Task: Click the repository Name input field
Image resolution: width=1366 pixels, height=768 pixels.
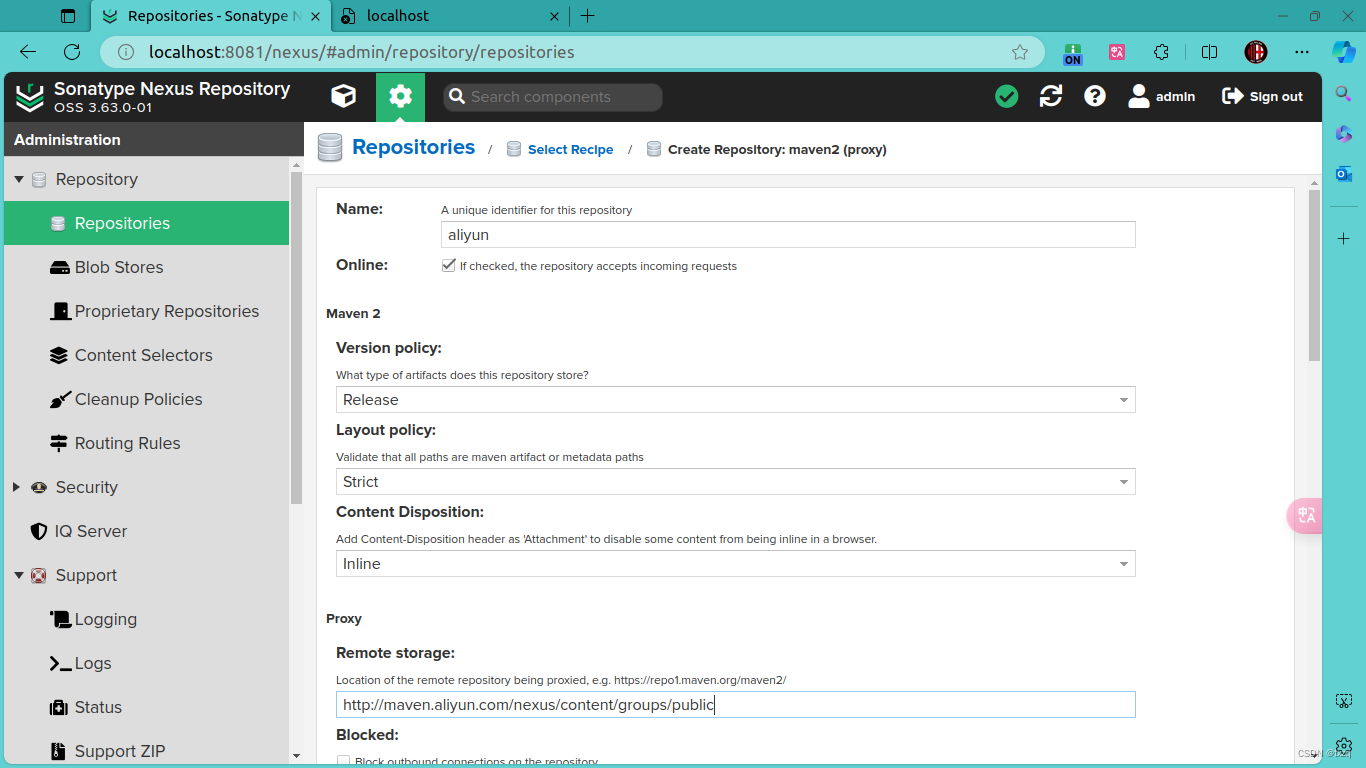Action: coord(788,234)
